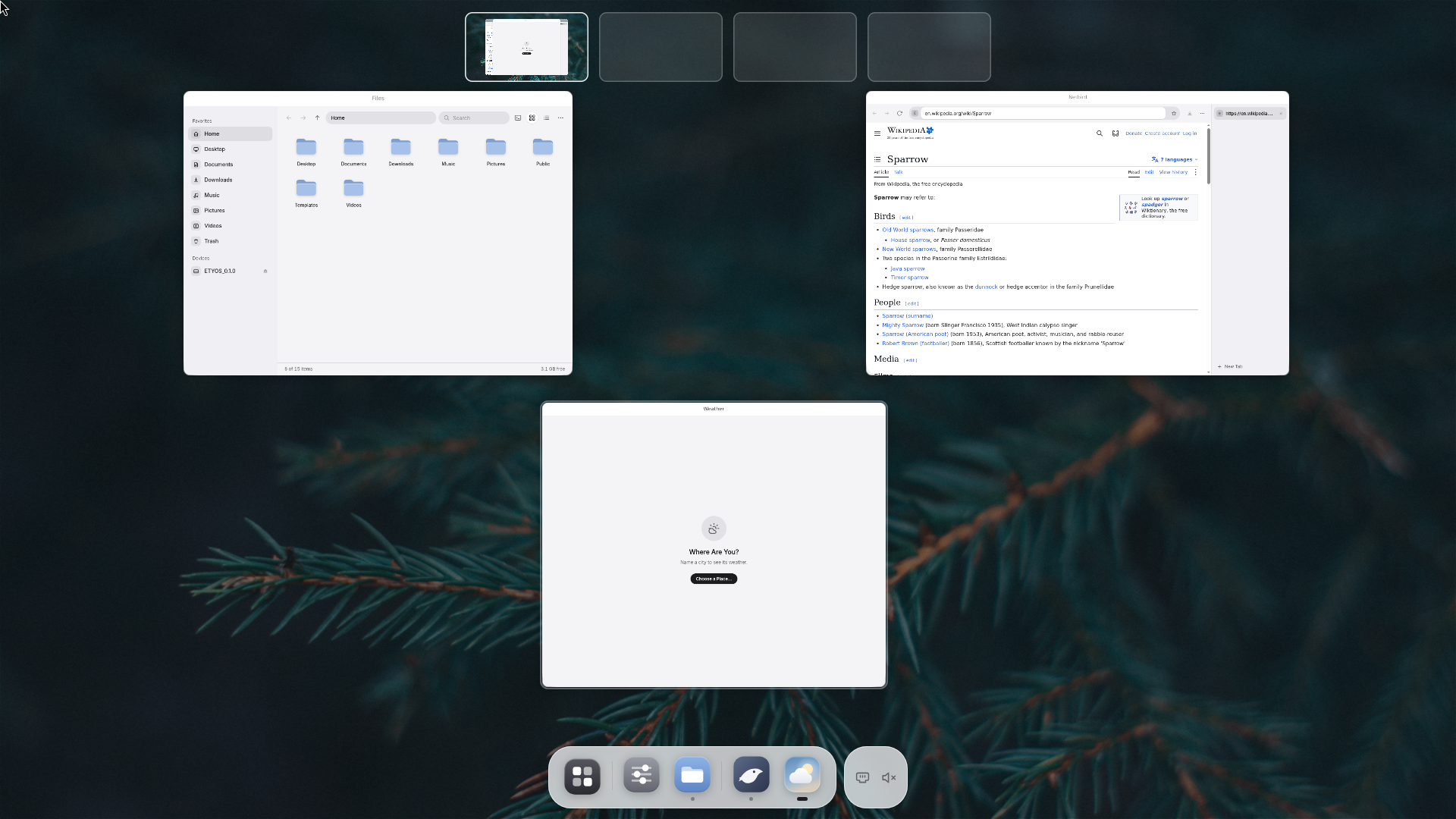Expand the 7 languages dropdown
Viewport: 1456px width, 819px height.
coord(1175,159)
